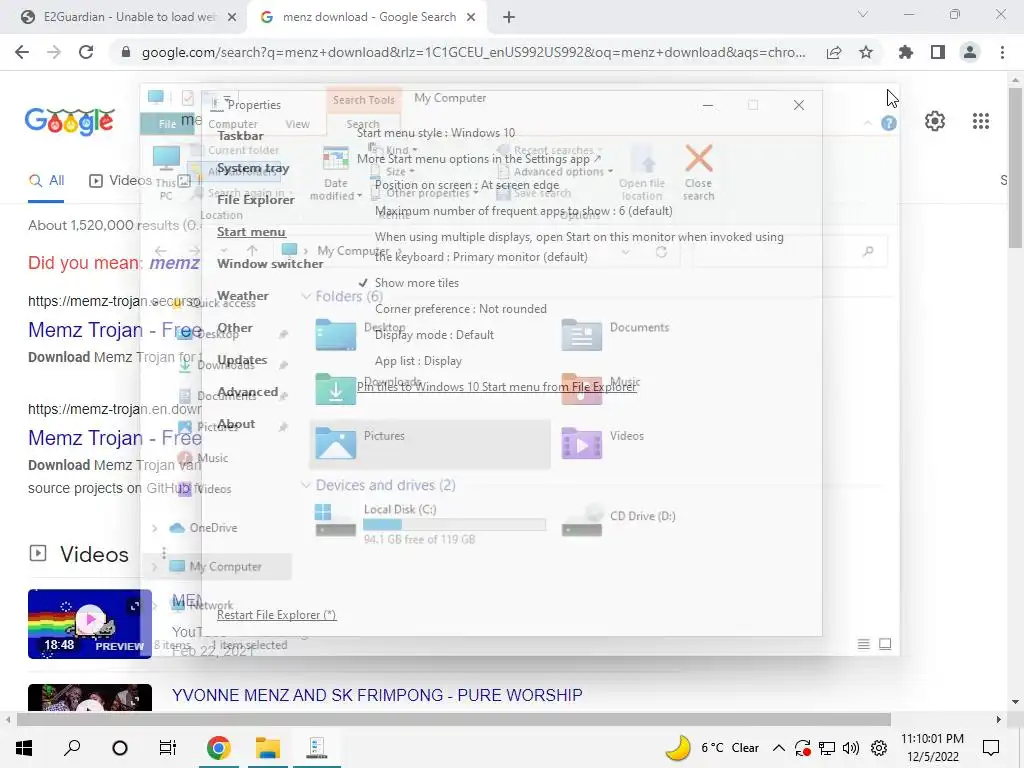The image size is (1024, 768).
Task: Toggle the Show more tiles option
Action: (409, 283)
